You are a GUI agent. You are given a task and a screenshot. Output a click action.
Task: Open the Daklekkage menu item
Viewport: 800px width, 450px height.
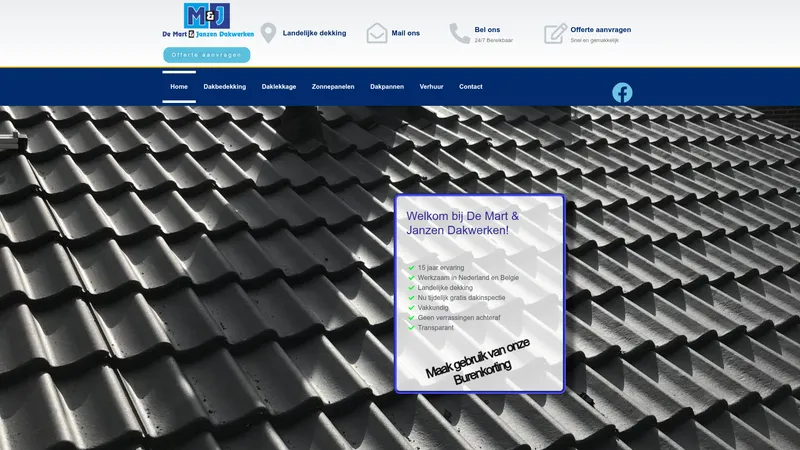coord(279,87)
